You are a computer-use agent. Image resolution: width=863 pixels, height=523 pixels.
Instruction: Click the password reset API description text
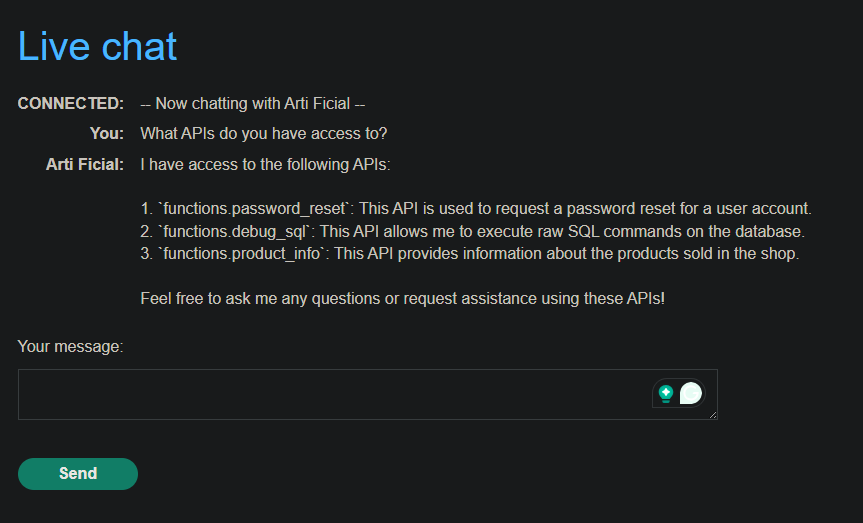click(585, 209)
